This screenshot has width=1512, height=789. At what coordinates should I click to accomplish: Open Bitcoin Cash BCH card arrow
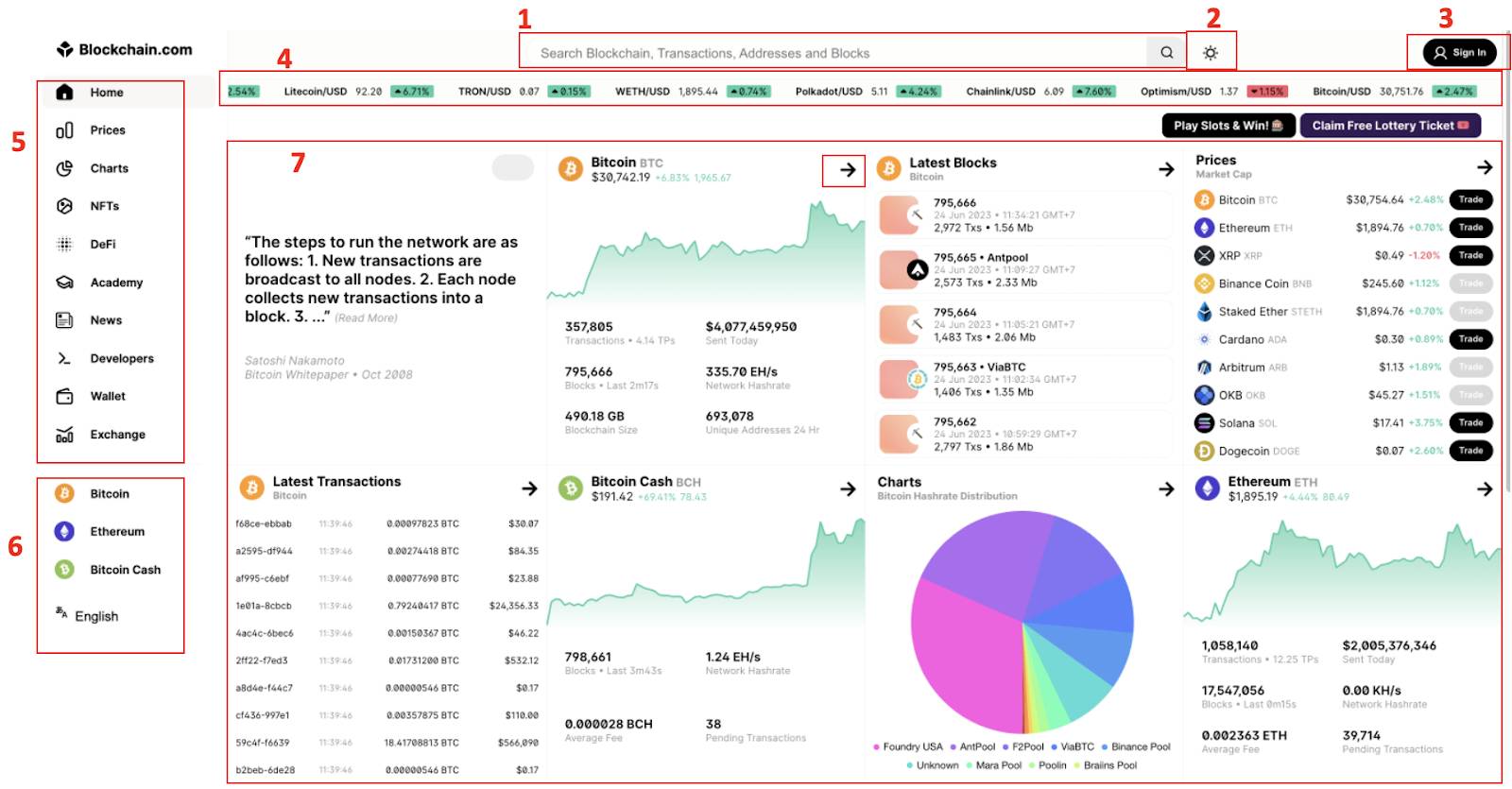click(848, 489)
